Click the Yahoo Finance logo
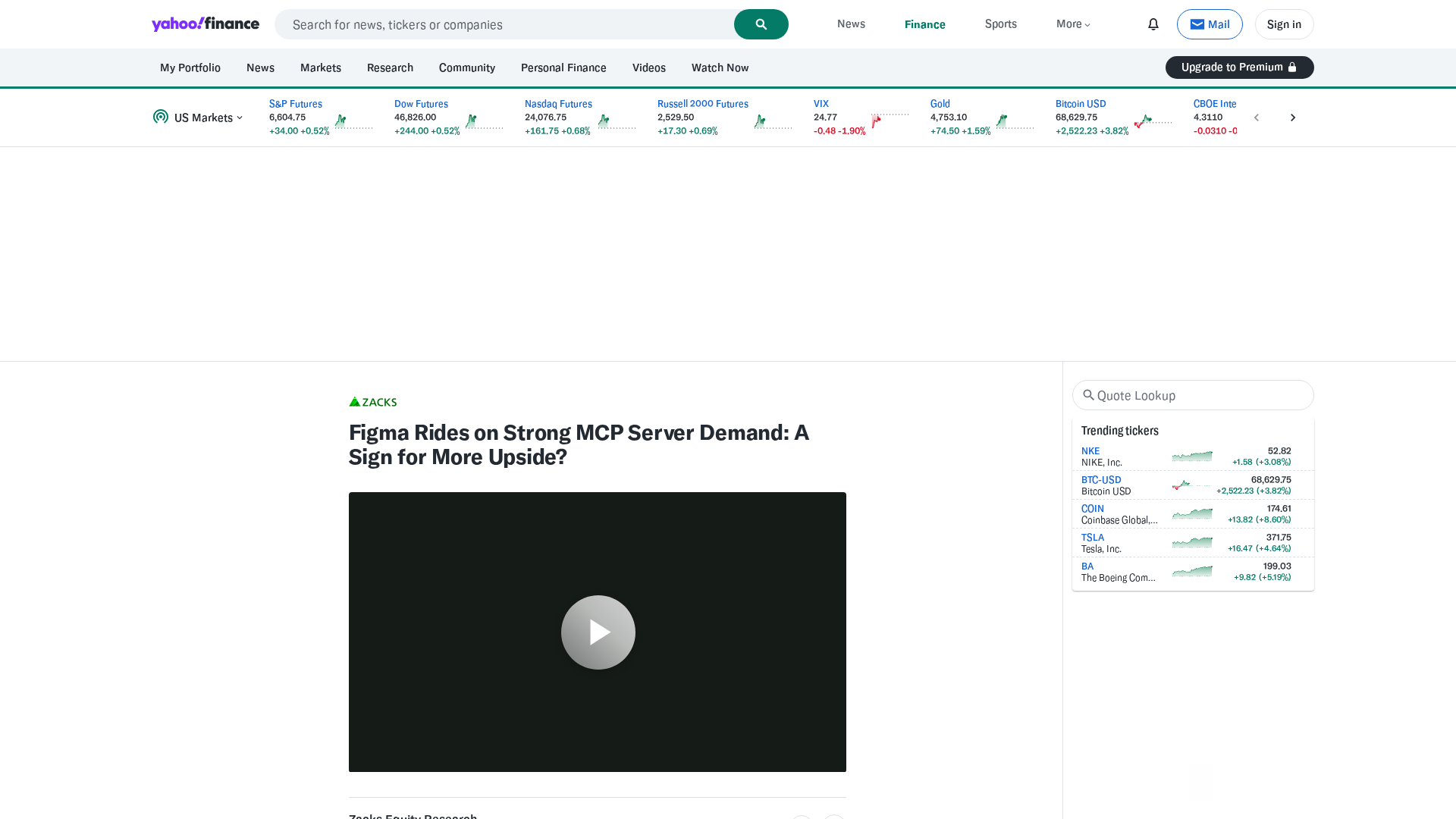Screen dimensions: 1456x819 (x=206, y=24)
